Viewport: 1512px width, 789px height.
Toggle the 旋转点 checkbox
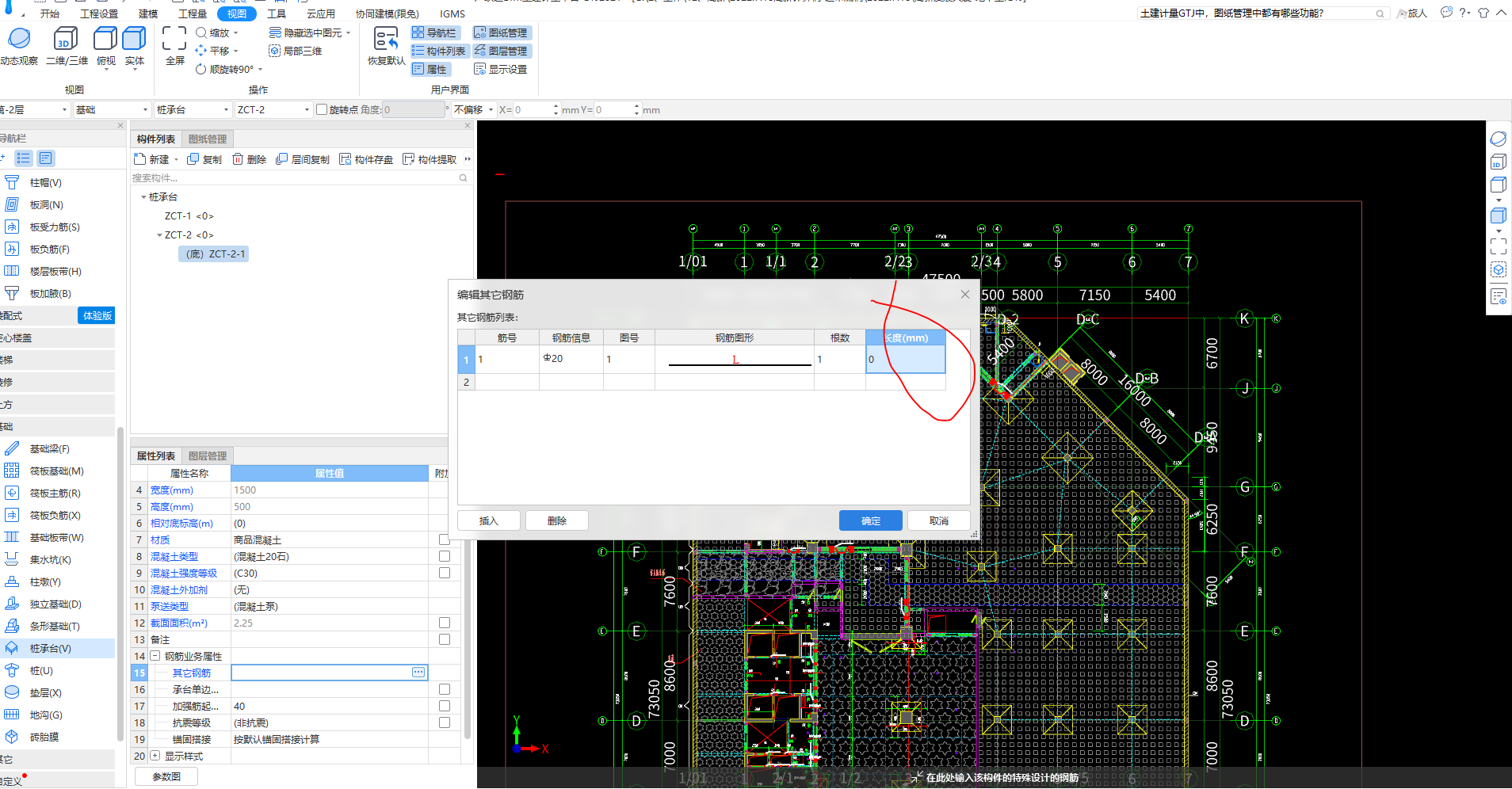(321, 109)
